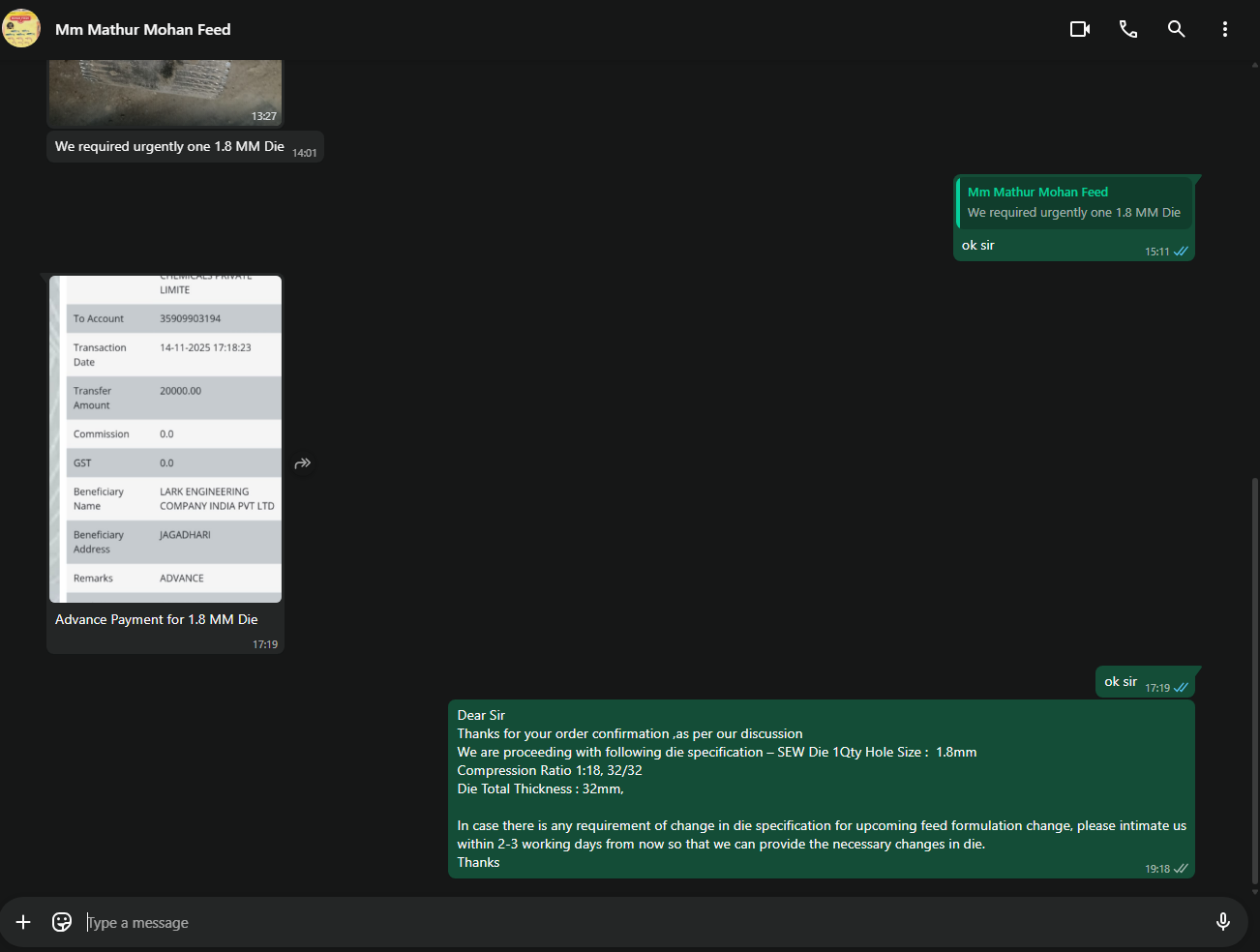This screenshot has width=1260, height=952.
Task: Click the Advance Payment for 1.8 MM Die caption
Action: tap(157, 620)
